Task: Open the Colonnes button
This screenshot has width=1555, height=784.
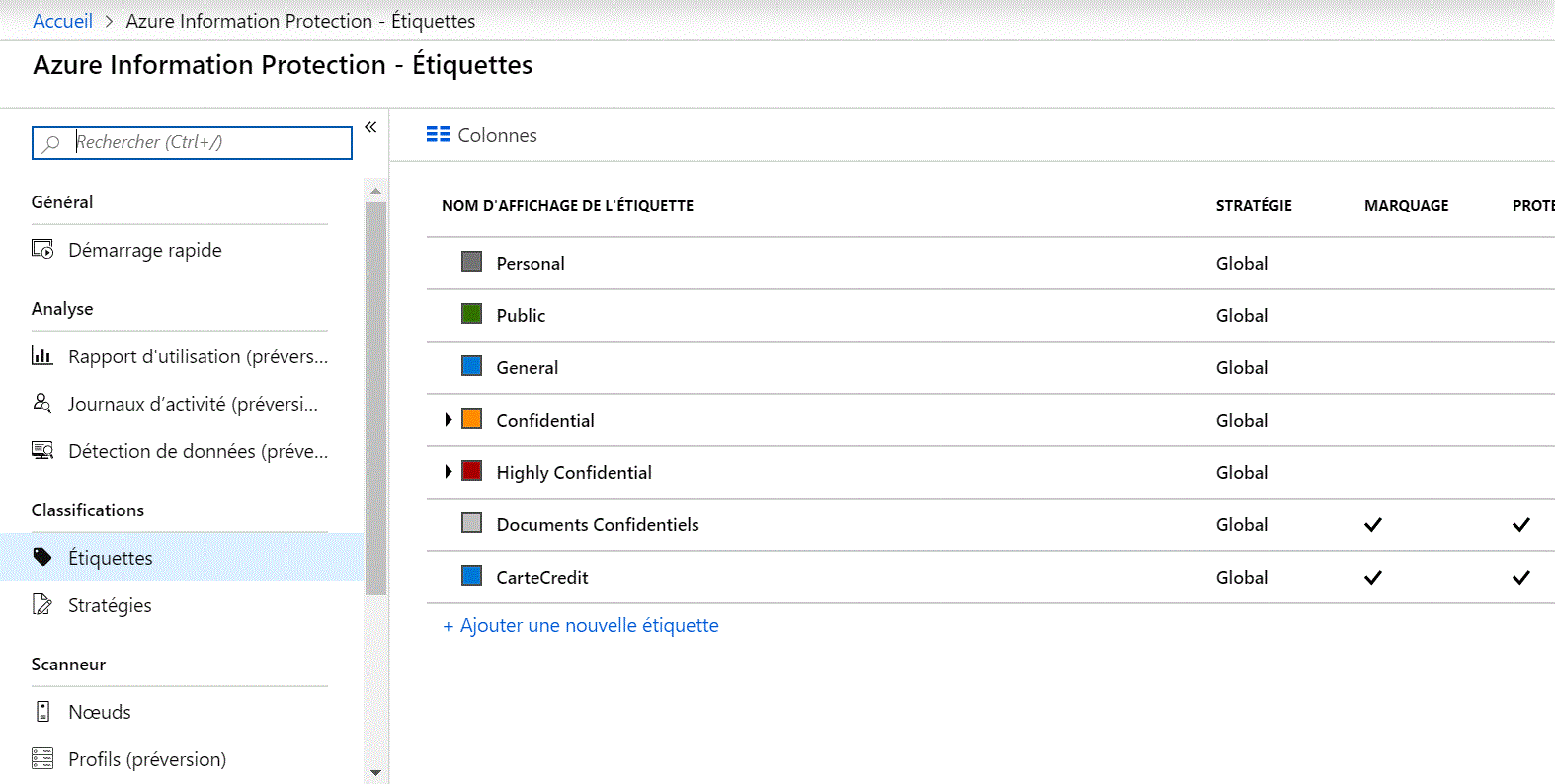Action: [482, 135]
